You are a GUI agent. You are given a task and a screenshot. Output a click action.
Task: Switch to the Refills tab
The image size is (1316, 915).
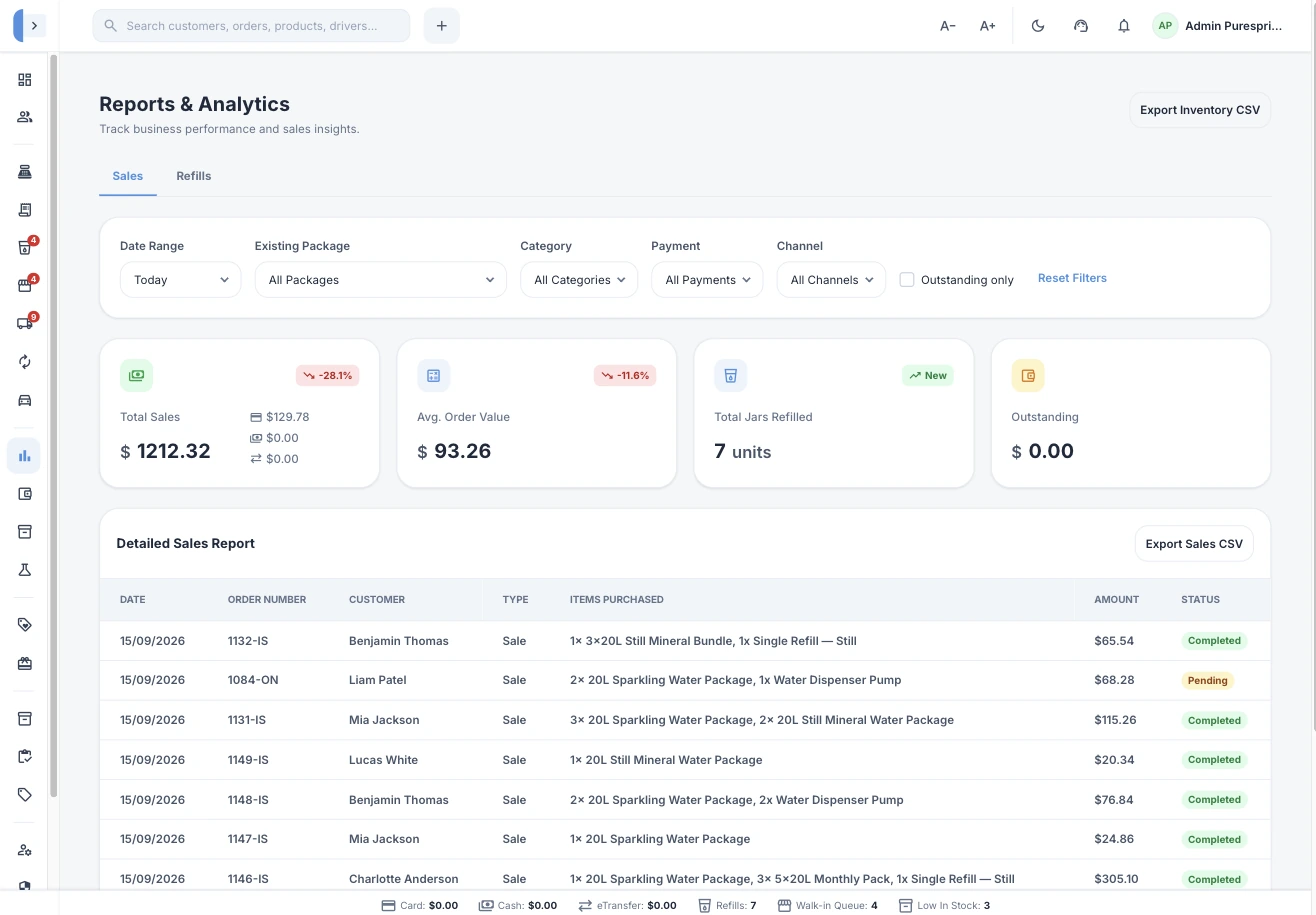194,176
